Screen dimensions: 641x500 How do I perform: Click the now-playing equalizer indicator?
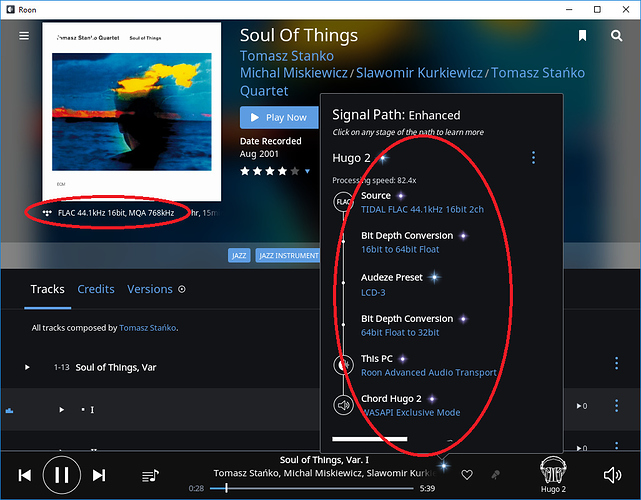tap(9, 410)
